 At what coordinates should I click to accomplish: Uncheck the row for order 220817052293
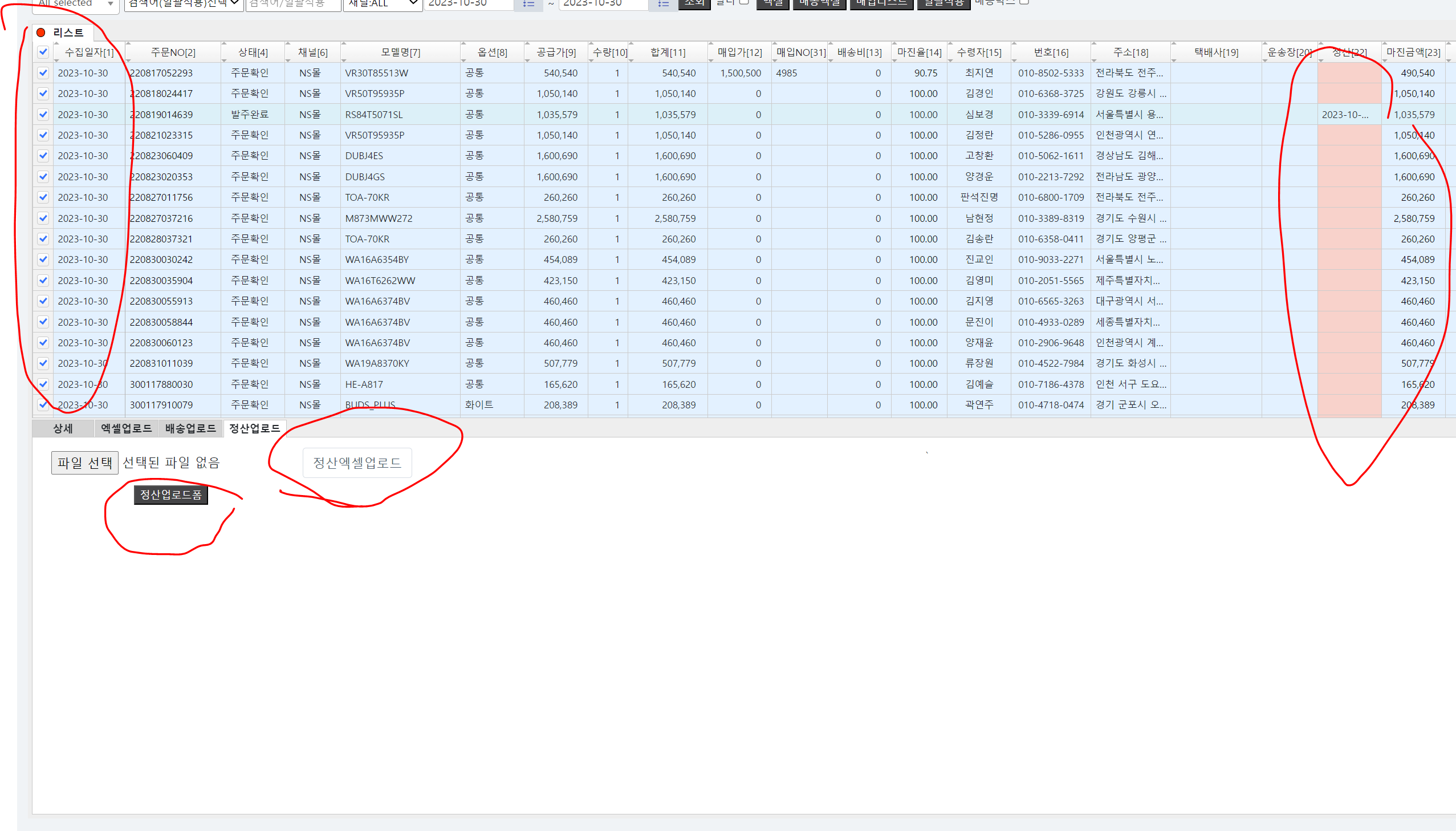[43, 73]
